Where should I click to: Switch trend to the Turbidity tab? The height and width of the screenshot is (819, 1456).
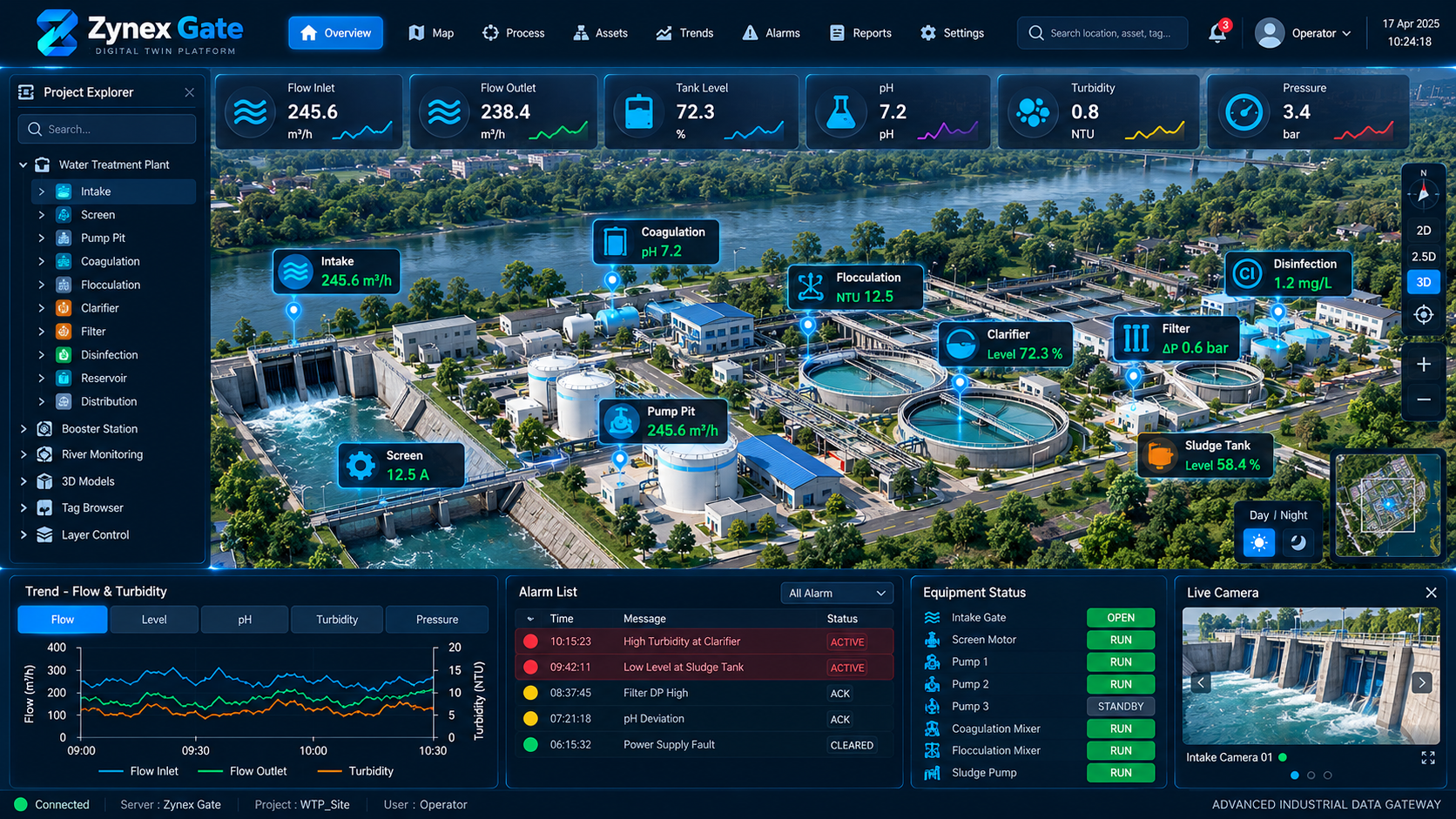(x=337, y=620)
